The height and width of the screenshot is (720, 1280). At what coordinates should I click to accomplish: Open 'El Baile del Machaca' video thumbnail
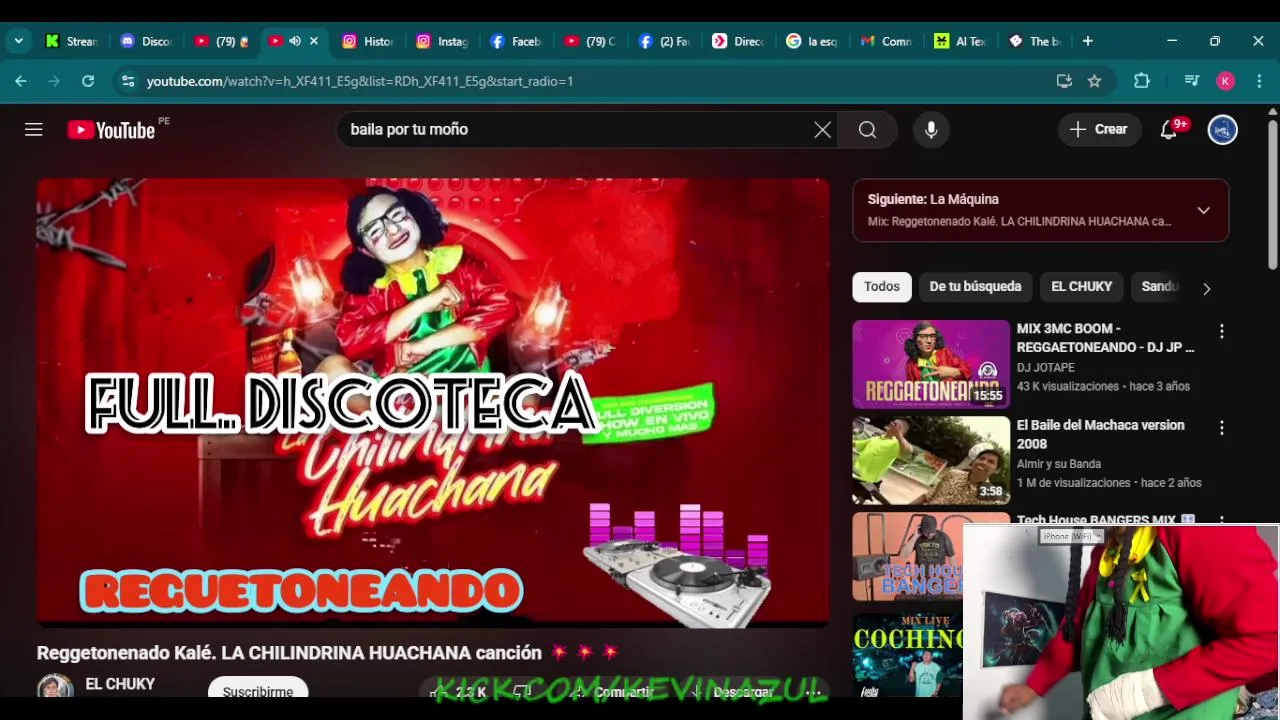click(x=931, y=460)
